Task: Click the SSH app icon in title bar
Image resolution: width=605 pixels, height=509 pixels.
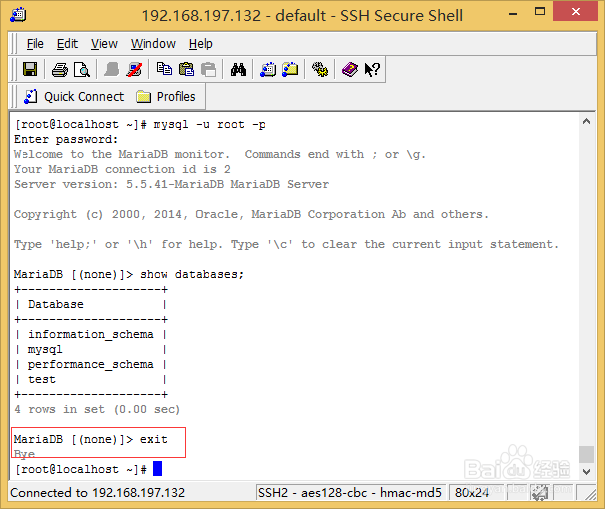Action: [x=18, y=15]
